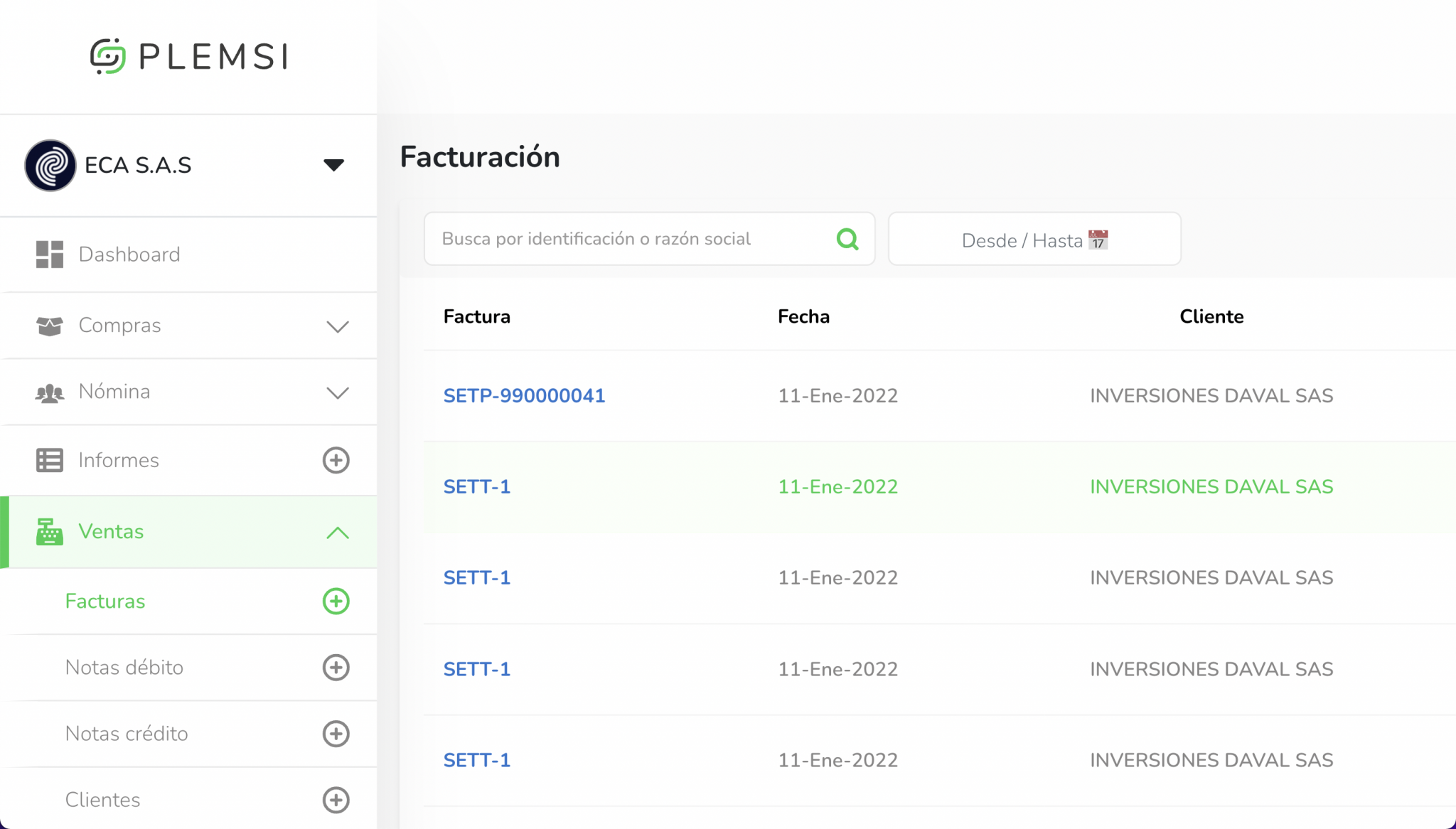The width and height of the screenshot is (1456, 829).
Task: Click the Plemsi logo
Action: tap(189, 56)
